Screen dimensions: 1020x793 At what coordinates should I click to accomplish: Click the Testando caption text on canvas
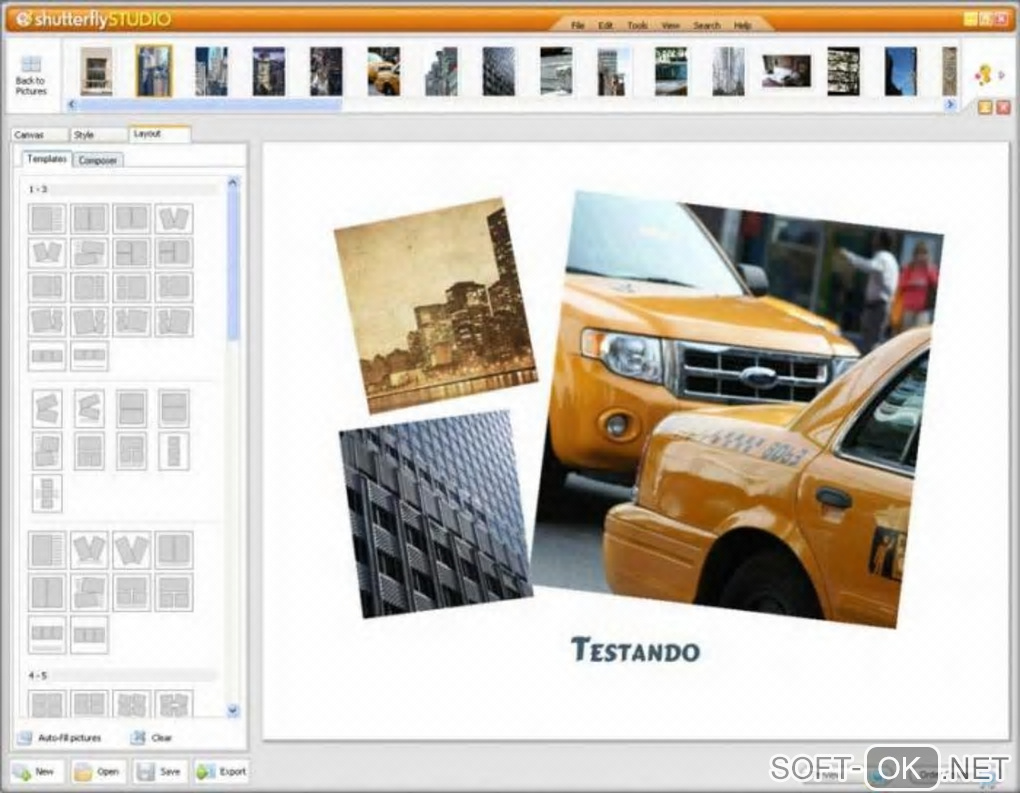pyautogui.click(x=635, y=650)
